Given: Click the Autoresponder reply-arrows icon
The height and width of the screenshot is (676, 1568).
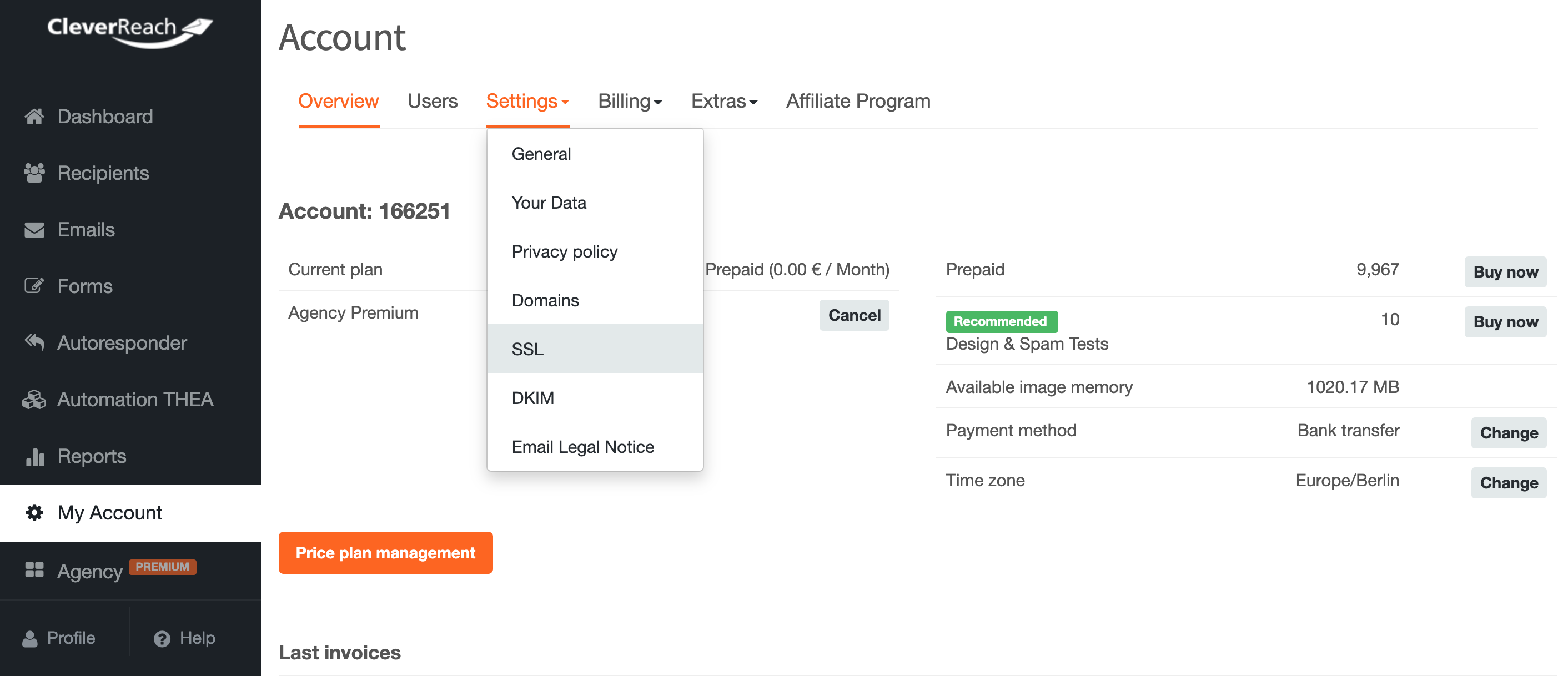Looking at the screenshot, I should pos(34,342).
